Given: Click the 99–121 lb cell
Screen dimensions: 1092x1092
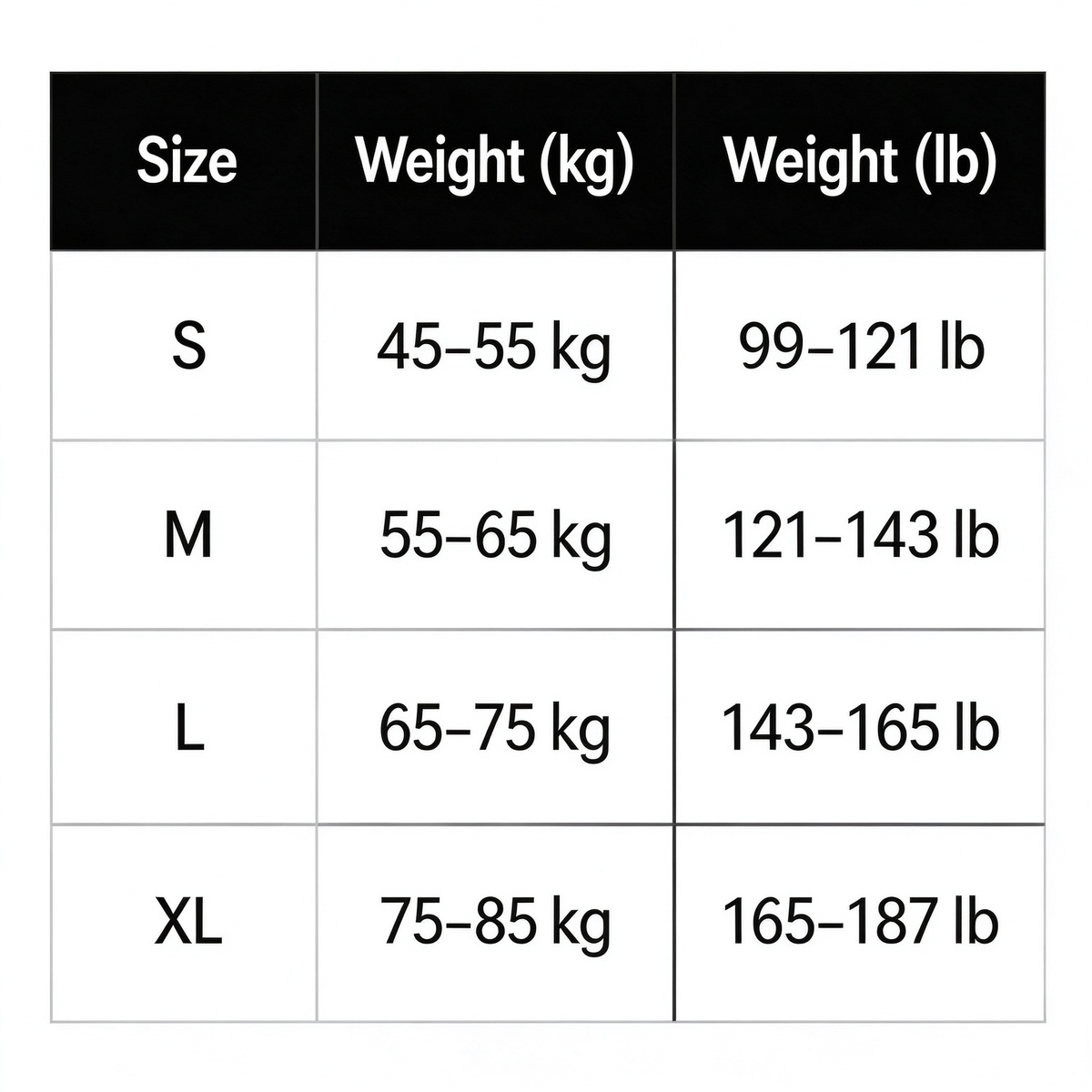Looking at the screenshot, I should click(x=860, y=346).
